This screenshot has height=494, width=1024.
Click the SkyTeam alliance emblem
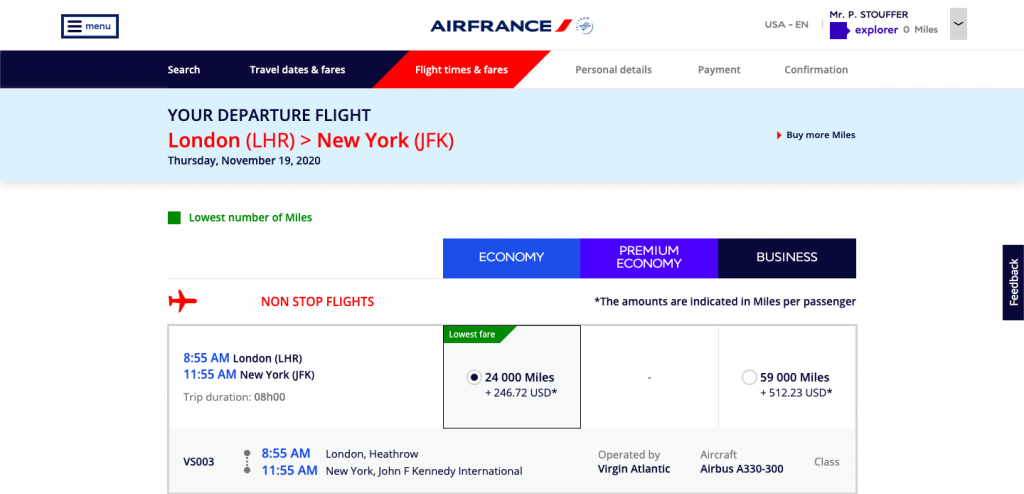pyautogui.click(x=585, y=26)
